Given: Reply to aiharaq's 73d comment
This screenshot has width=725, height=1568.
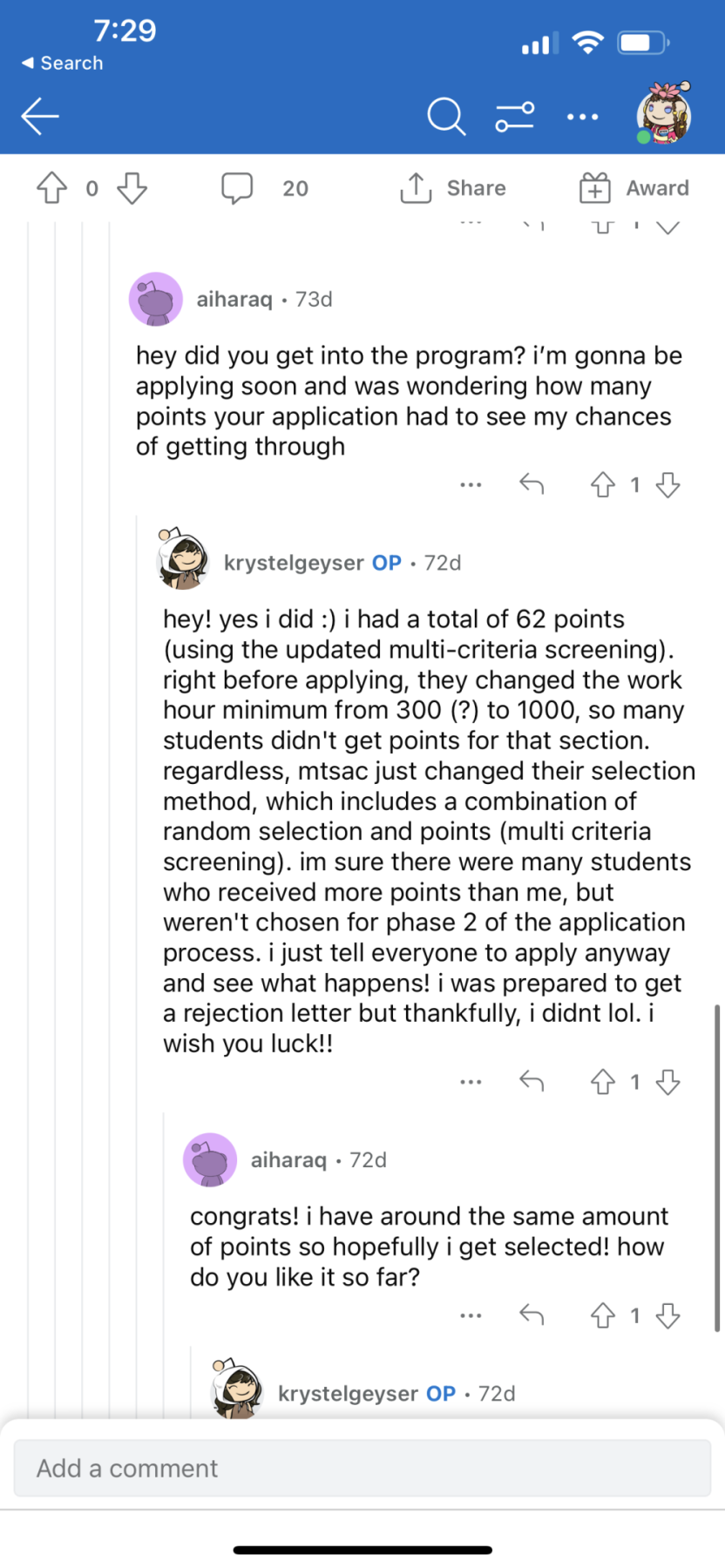Looking at the screenshot, I should [532, 483].
